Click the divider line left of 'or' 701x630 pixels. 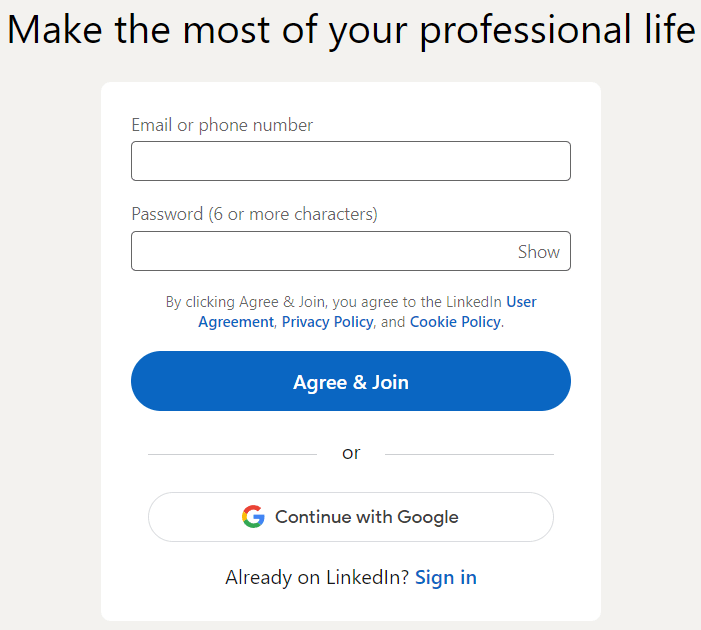pos(232,454)
